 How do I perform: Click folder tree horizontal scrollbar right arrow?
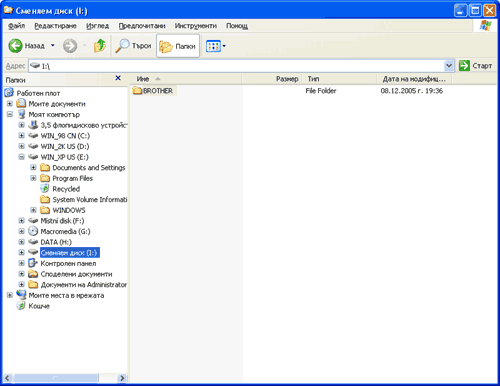pos(122,378)
